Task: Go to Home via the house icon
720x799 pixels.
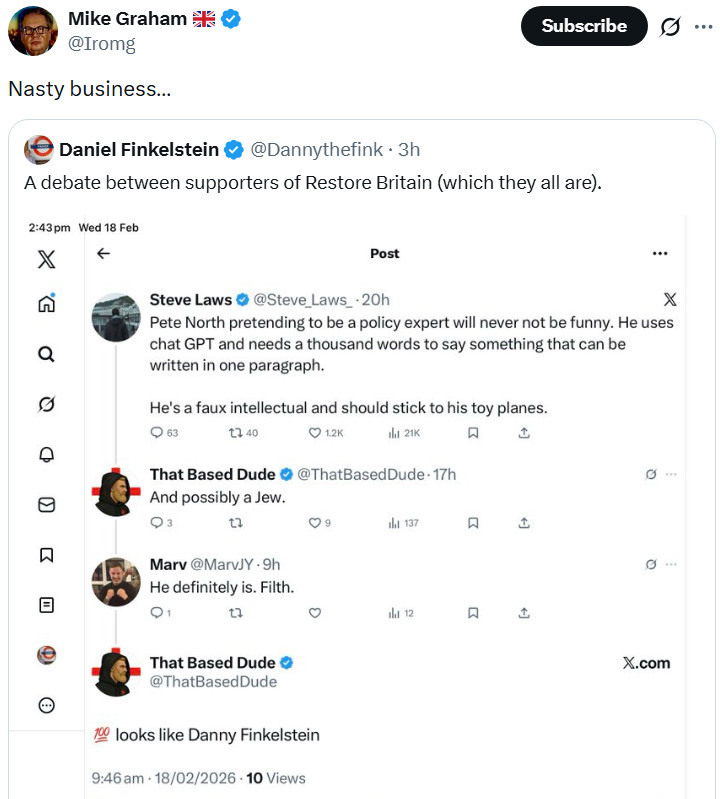Action: 46,304
